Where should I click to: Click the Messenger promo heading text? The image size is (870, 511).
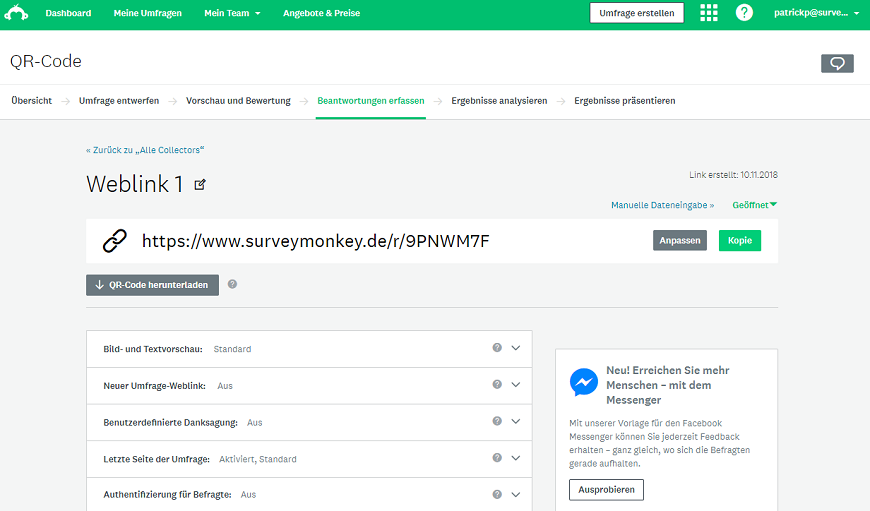667,385
